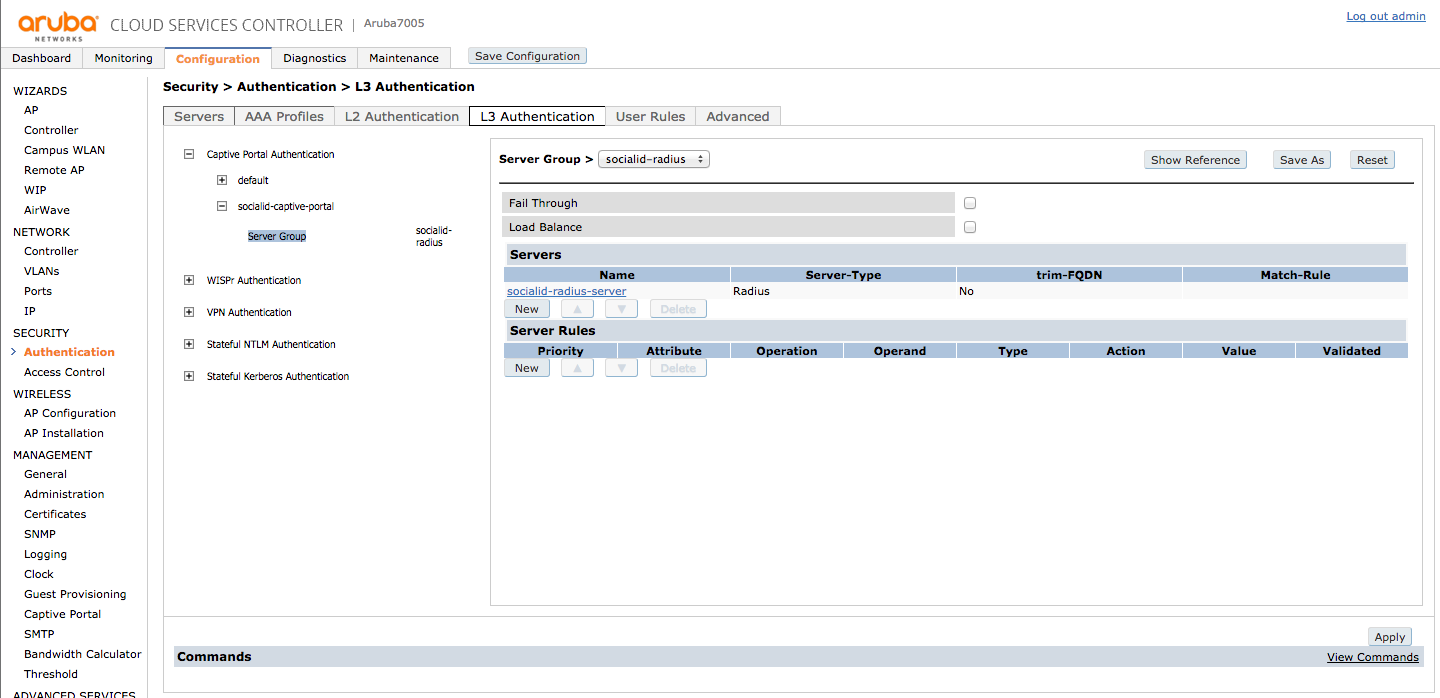Select socialid-captive-portal profile in tree
Viewport: 1440px width, 698px height.
pyautogui.click(x=286, y=206)
